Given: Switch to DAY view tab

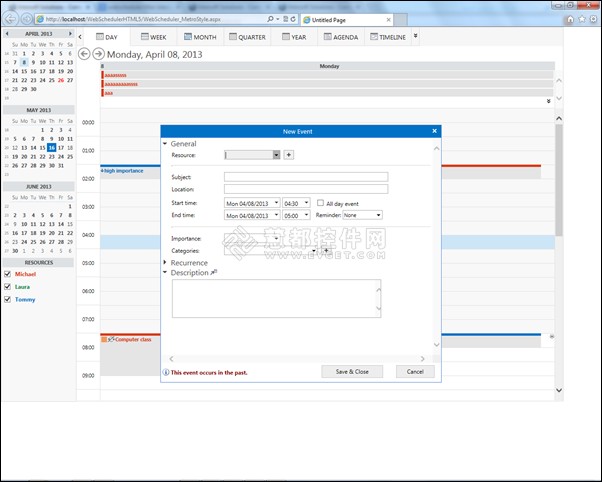Looking at the screenshot, I should pos(107,37).
